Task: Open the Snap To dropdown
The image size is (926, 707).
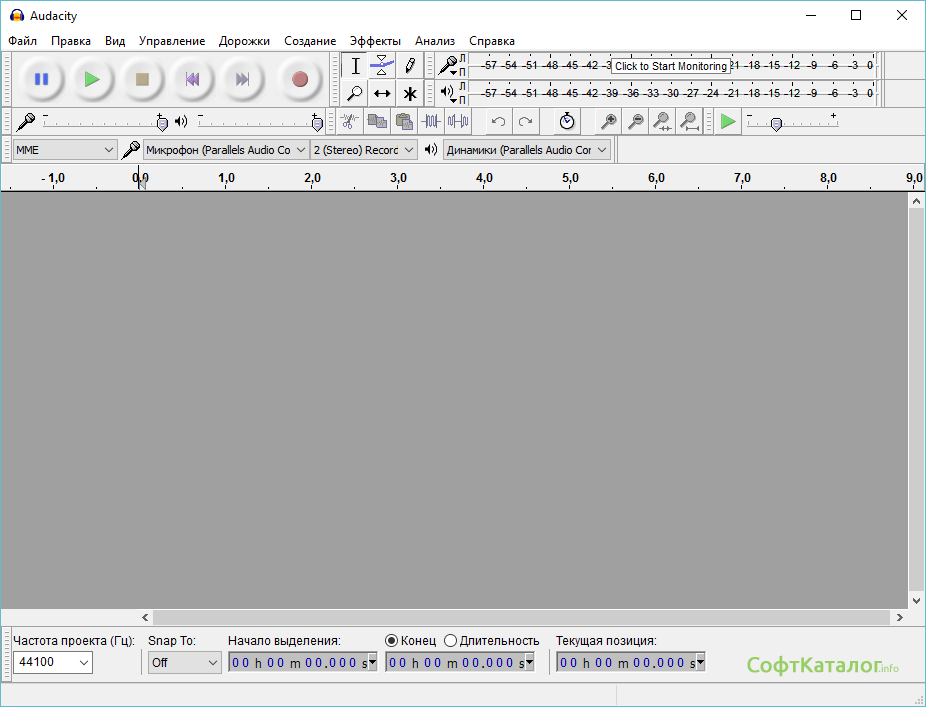Action: 184,662
